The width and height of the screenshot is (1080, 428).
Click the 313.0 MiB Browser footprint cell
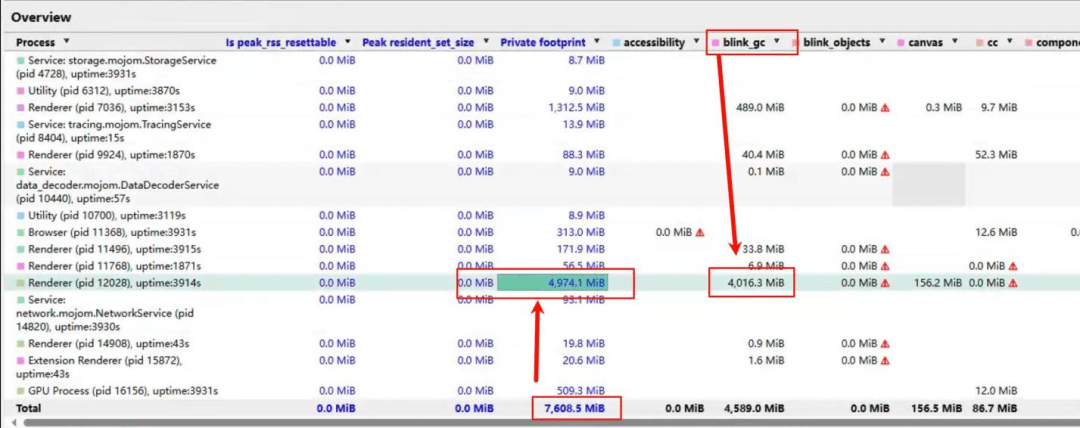tap(581, 232)
